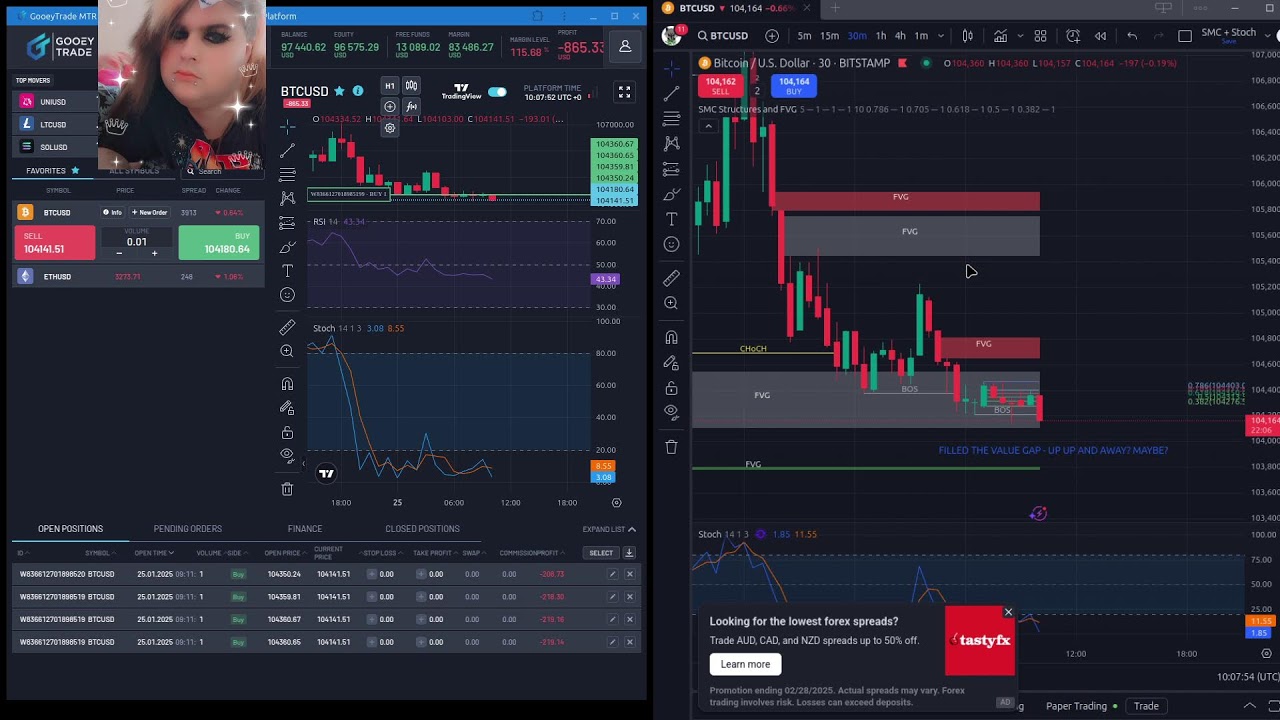Open emoji icon tool in GooeyTrade chart
This screenshot has height=720, width=1280.
[x=287, y=295]
